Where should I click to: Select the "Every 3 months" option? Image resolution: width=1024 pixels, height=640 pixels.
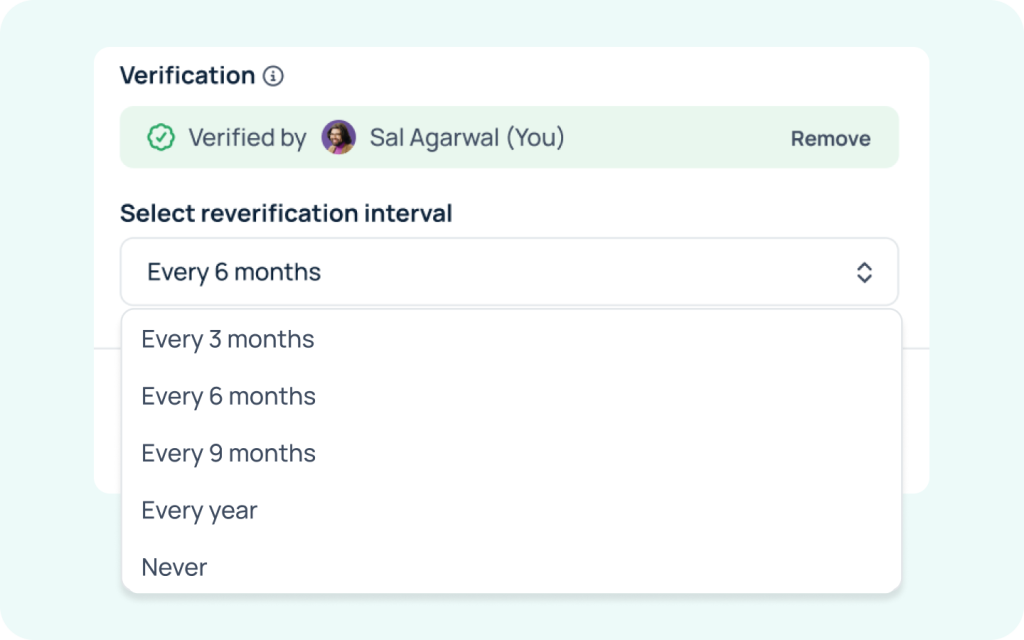228,340
